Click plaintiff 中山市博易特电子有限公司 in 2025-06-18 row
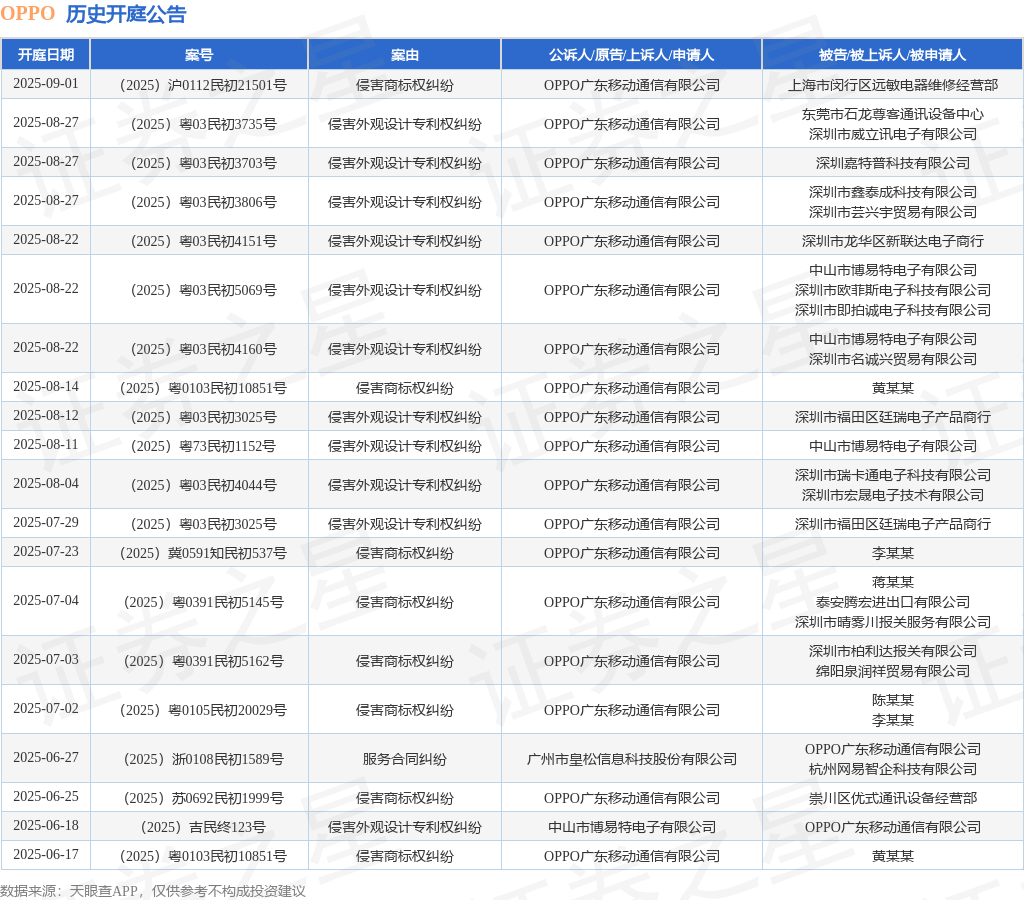This screenshot has height=900, width=1024. tap(632, 827)
